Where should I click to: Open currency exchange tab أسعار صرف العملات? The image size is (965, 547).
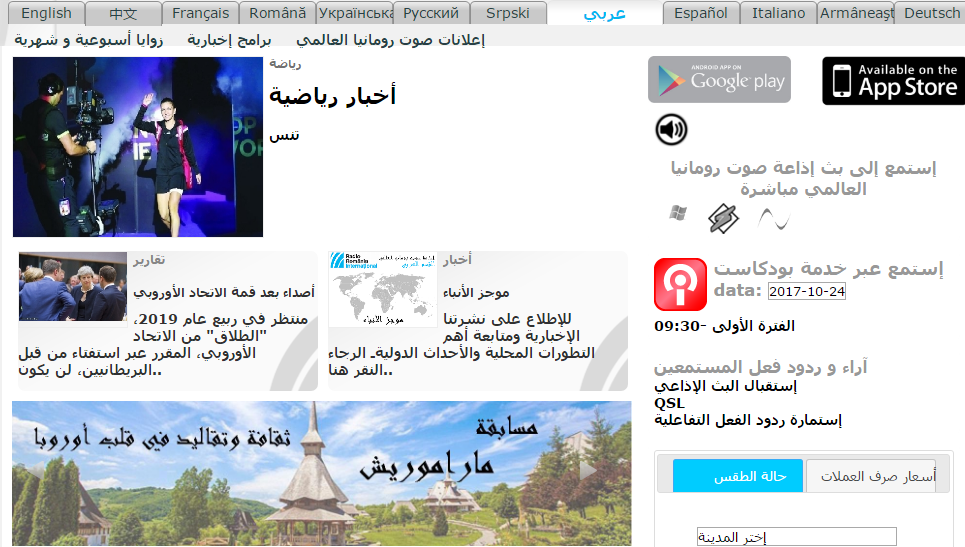(870, 476)
